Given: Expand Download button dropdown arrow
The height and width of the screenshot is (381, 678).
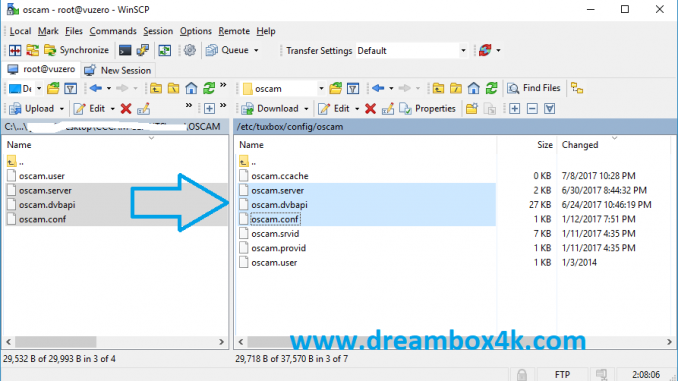Looking at the screenshot, I should [306, 109].
